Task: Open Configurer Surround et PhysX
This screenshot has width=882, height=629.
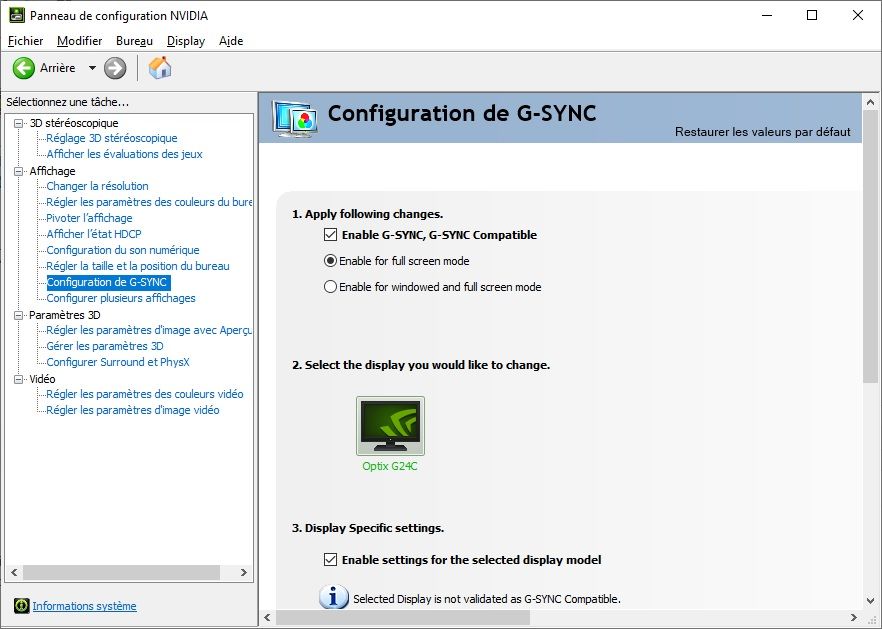Action: (x=118, y=362)
